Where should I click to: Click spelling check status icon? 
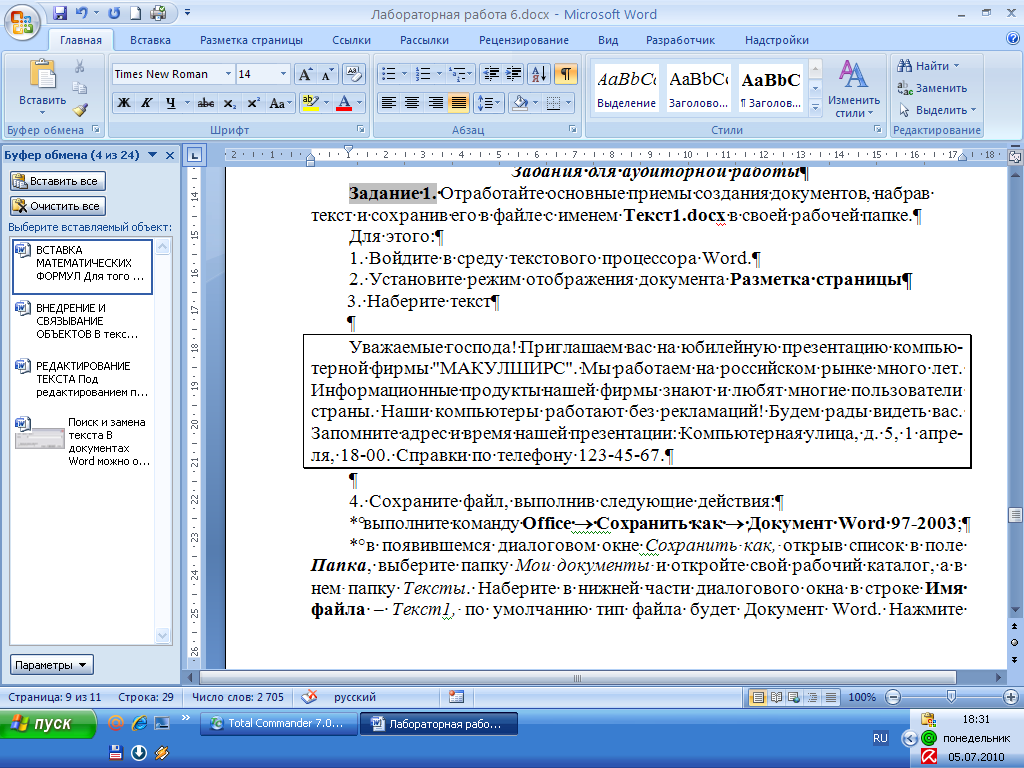310,697
